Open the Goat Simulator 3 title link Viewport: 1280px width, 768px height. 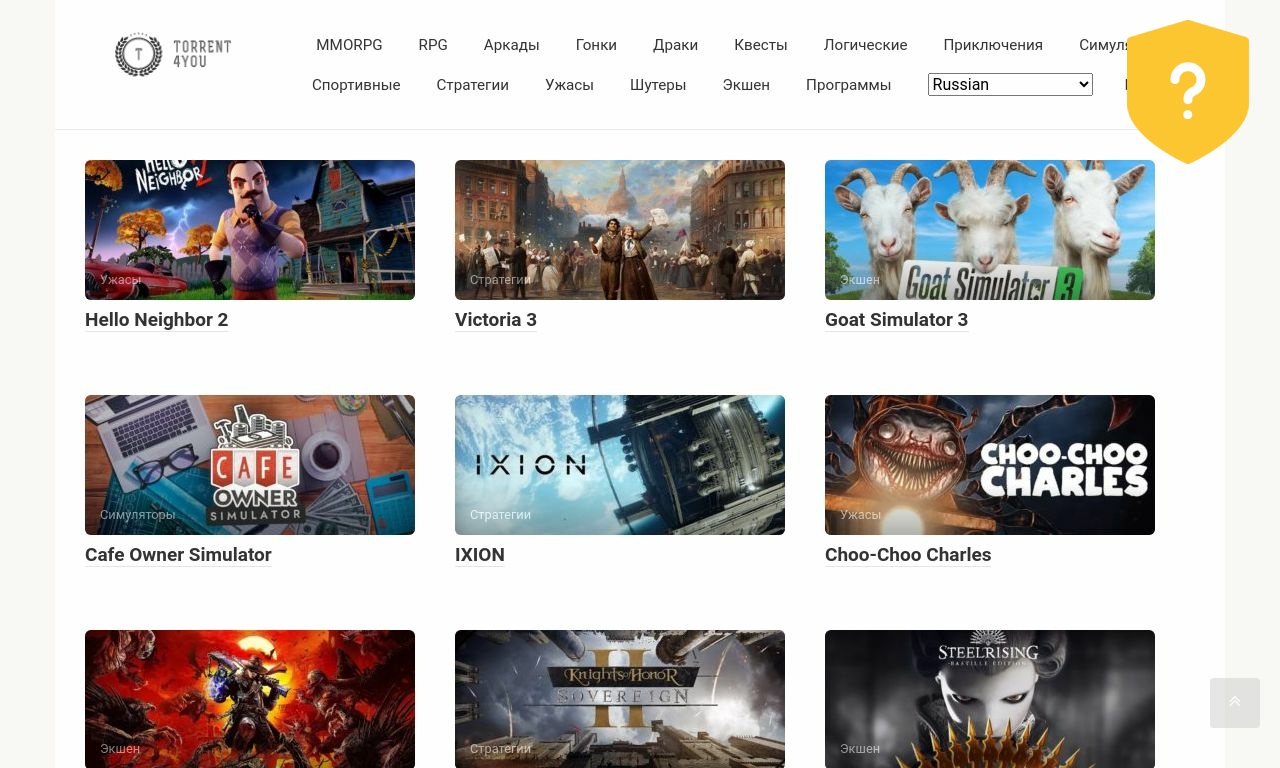(x=896, y=320)
